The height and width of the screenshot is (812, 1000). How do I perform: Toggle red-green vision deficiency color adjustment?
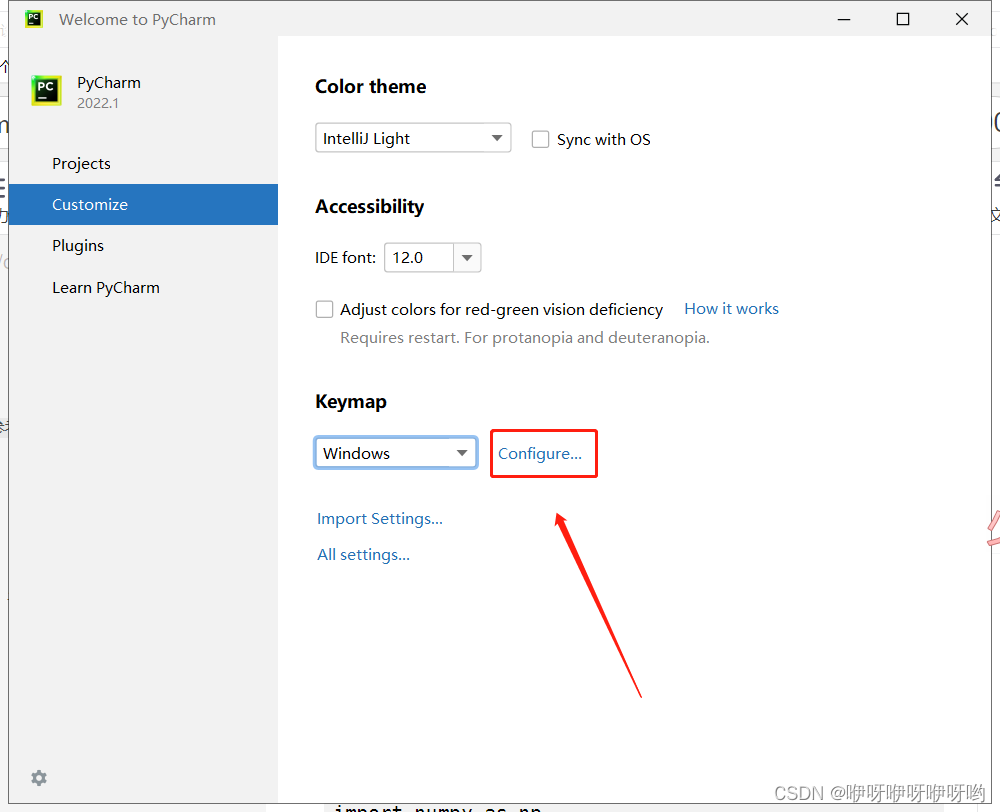(324, 309)
